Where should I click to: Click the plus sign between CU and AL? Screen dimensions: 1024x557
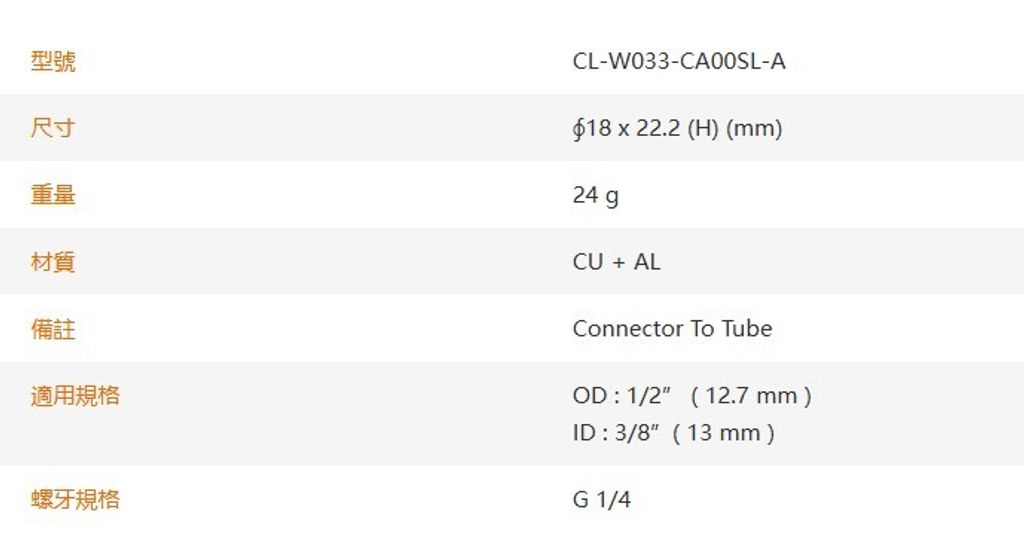point(618,263)
